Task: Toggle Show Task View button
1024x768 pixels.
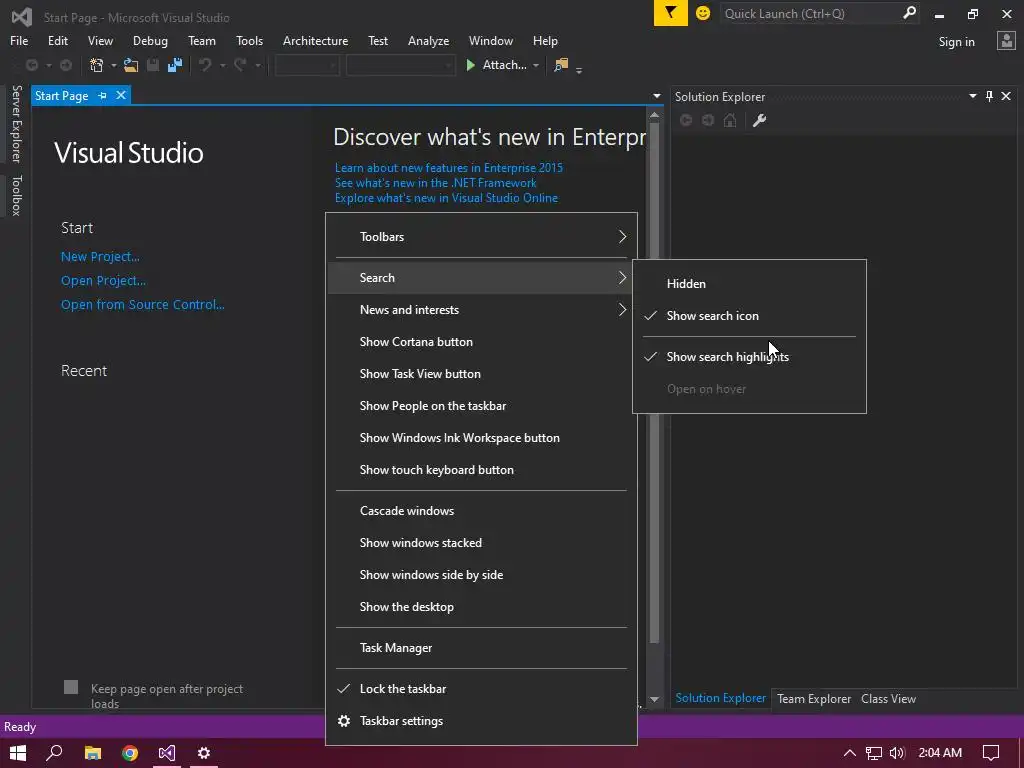Action: (x=481, y=374)
